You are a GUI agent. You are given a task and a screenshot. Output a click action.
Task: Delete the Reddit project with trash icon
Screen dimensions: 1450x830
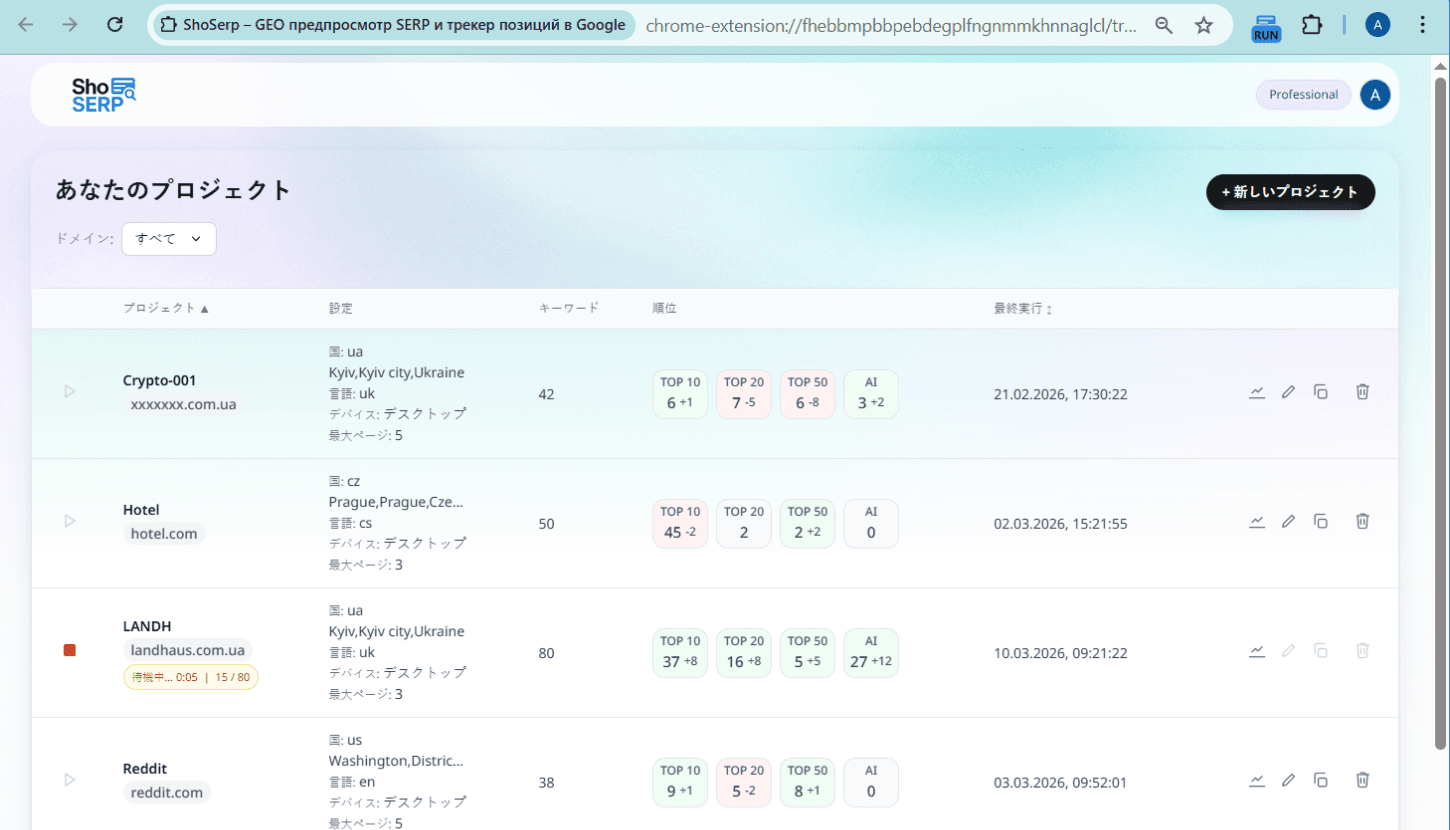click(x=1362, y=780)
